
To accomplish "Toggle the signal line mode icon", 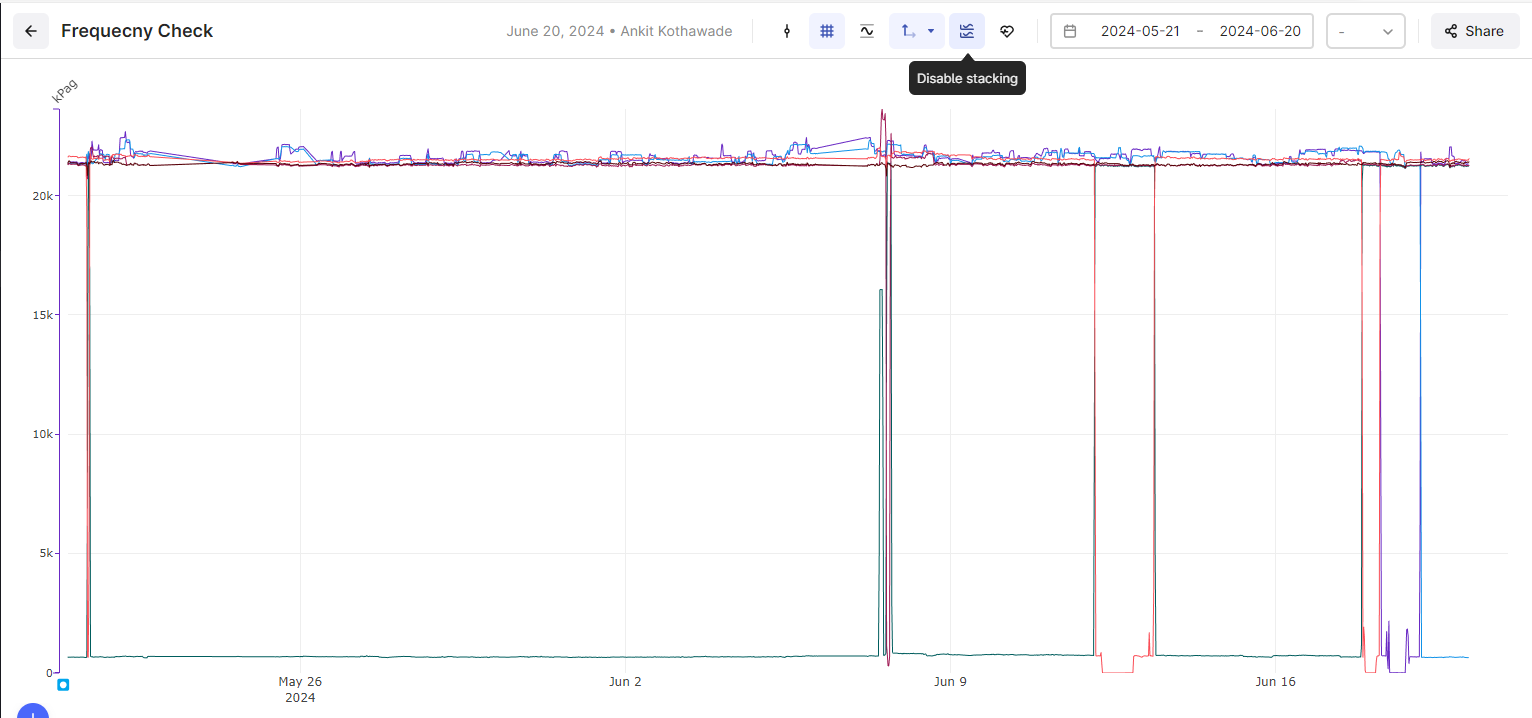I will (x=867, y=31).
